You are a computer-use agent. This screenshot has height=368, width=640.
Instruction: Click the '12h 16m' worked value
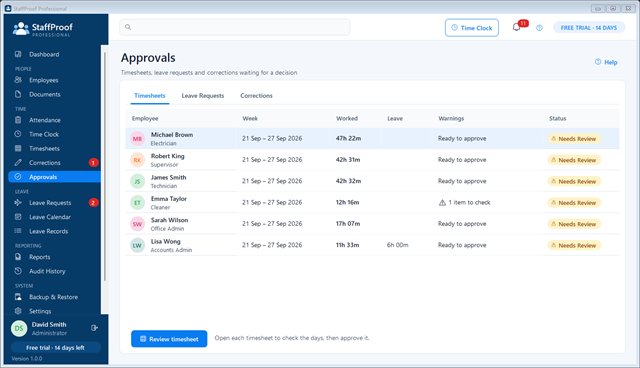pyautogui.click(x=347, y=202)
